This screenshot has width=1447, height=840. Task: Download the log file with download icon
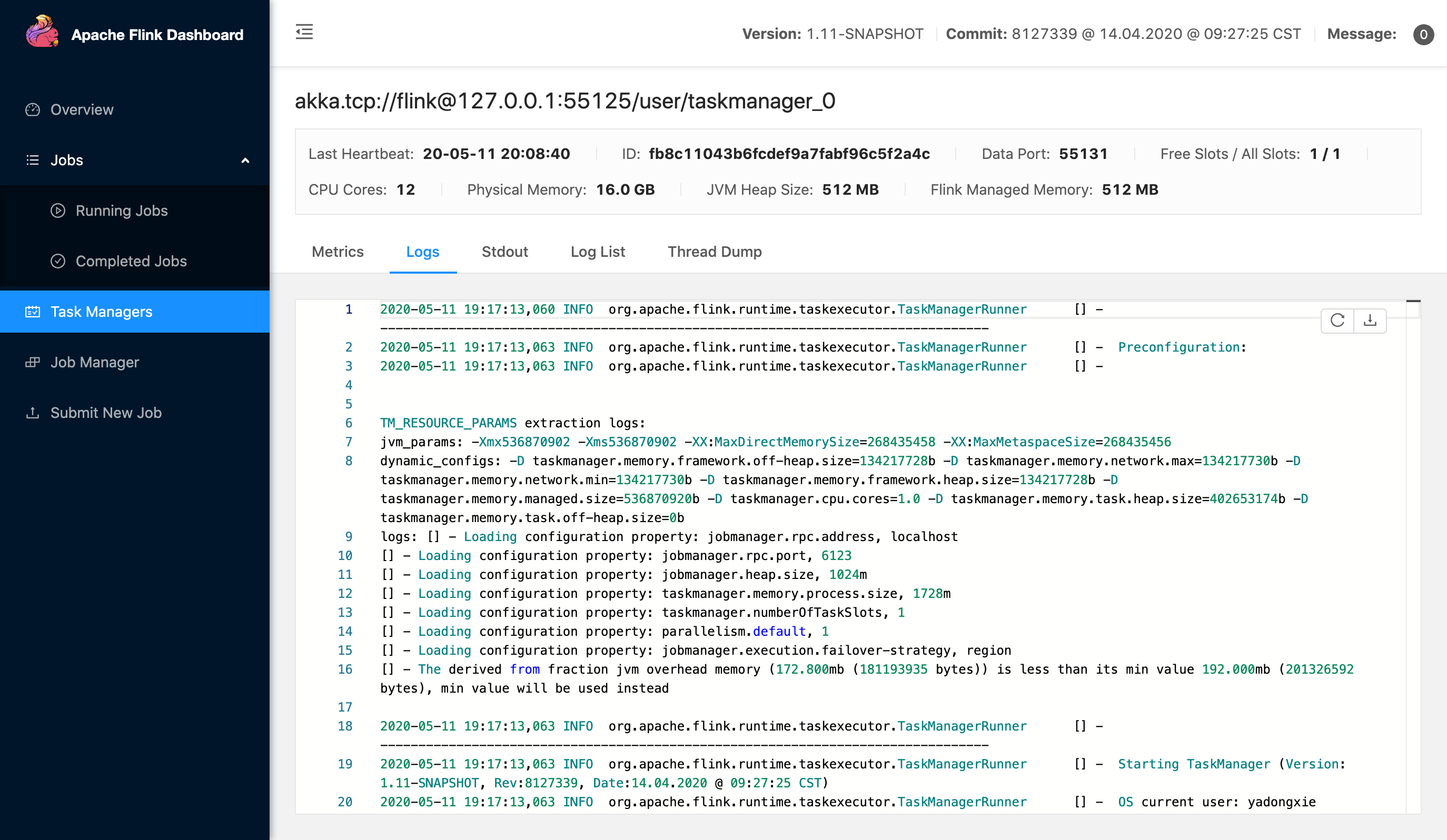pos(1370,320)
